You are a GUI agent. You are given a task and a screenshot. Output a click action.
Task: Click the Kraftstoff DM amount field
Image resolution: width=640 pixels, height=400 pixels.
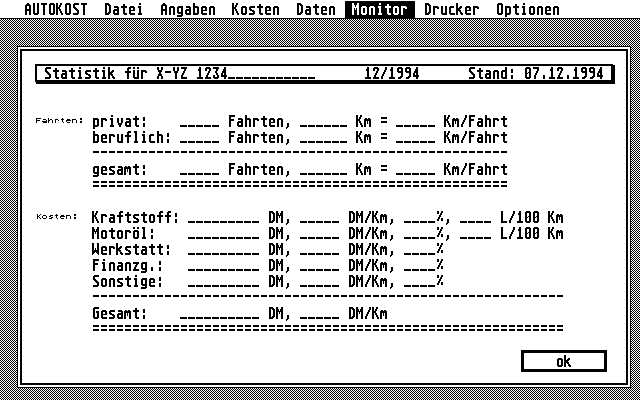click(x=224, y=218)
